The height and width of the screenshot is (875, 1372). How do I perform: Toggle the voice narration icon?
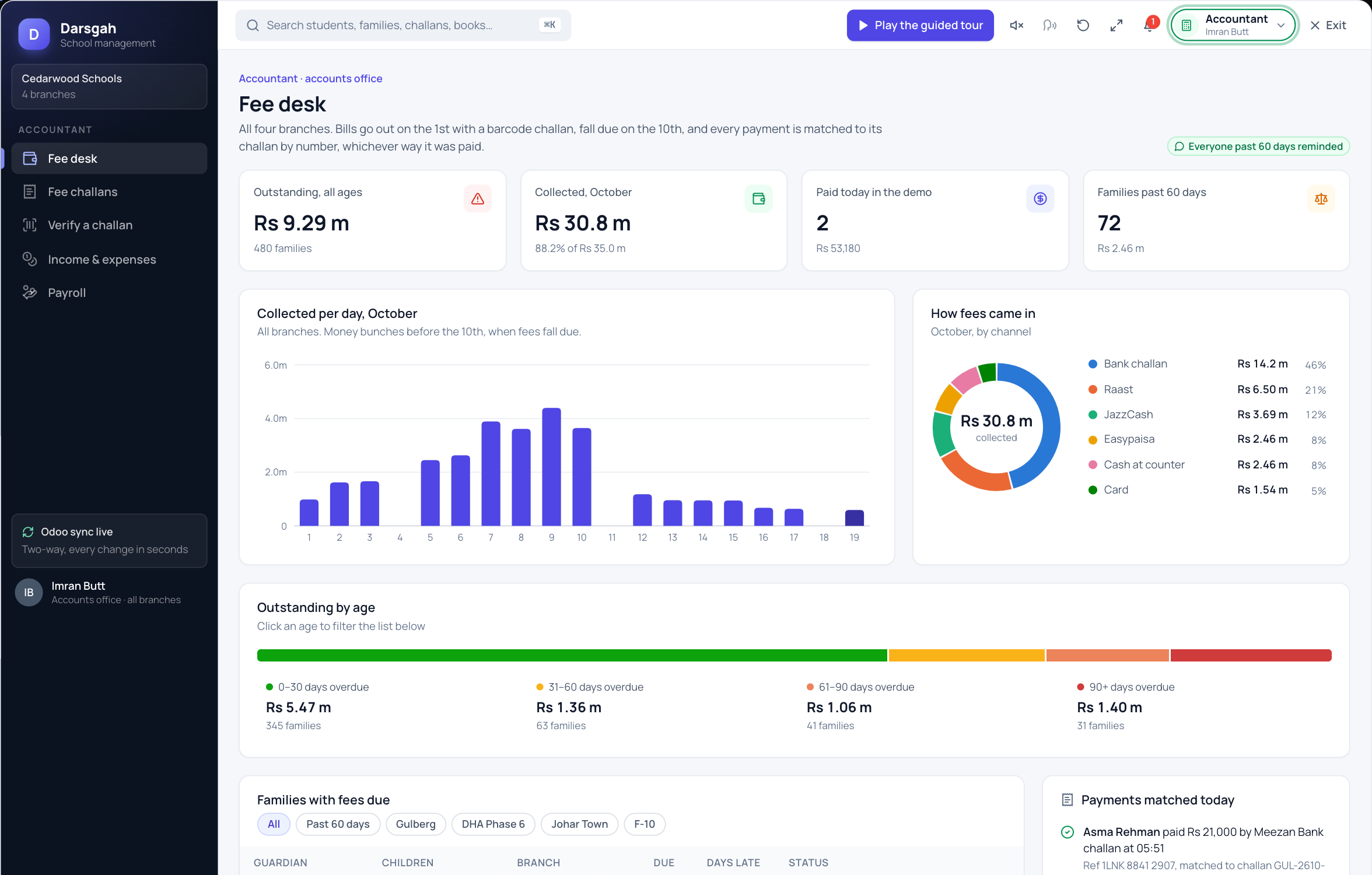pyautogui.click(x=1050, y=25)
